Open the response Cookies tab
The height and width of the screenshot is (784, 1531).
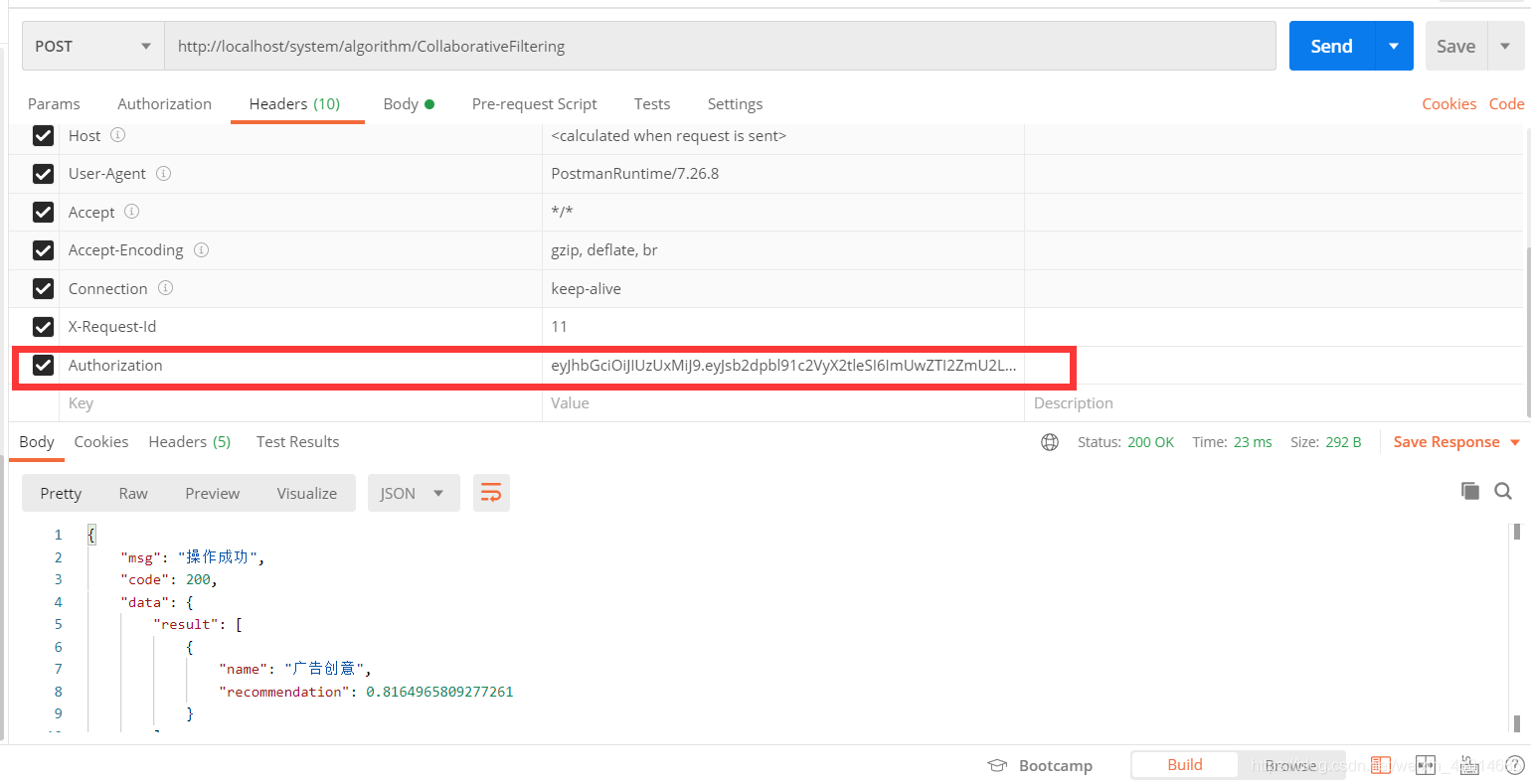(101, 442)
